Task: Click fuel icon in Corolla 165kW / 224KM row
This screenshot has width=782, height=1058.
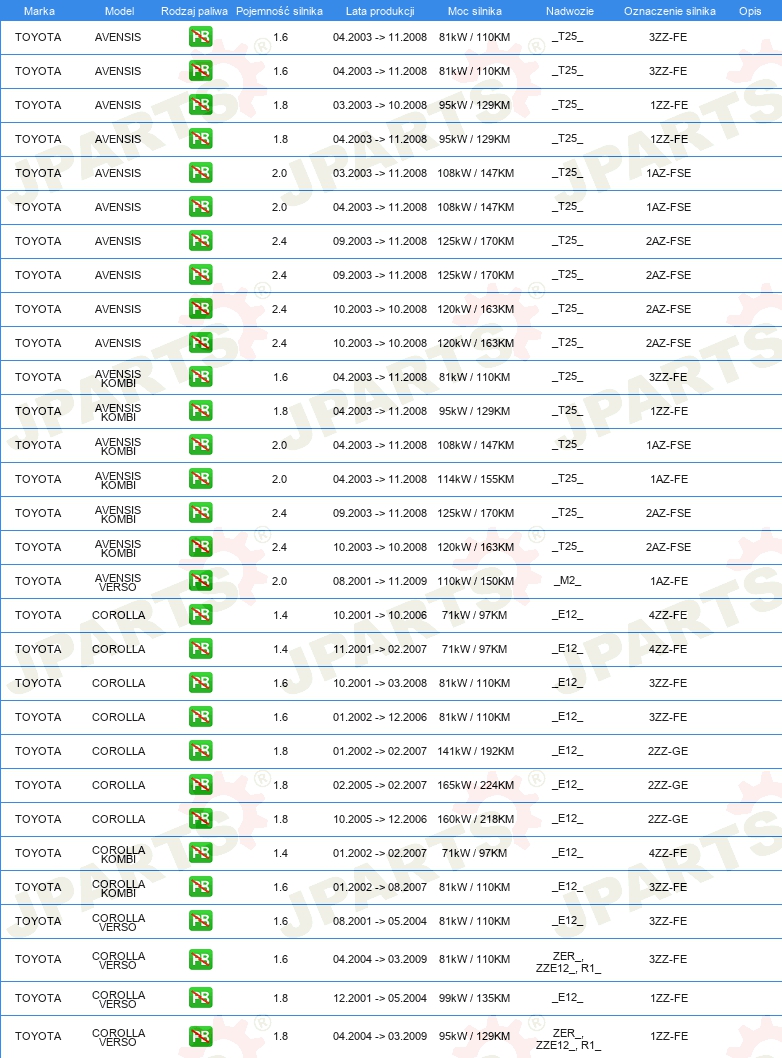Action: 200,785
